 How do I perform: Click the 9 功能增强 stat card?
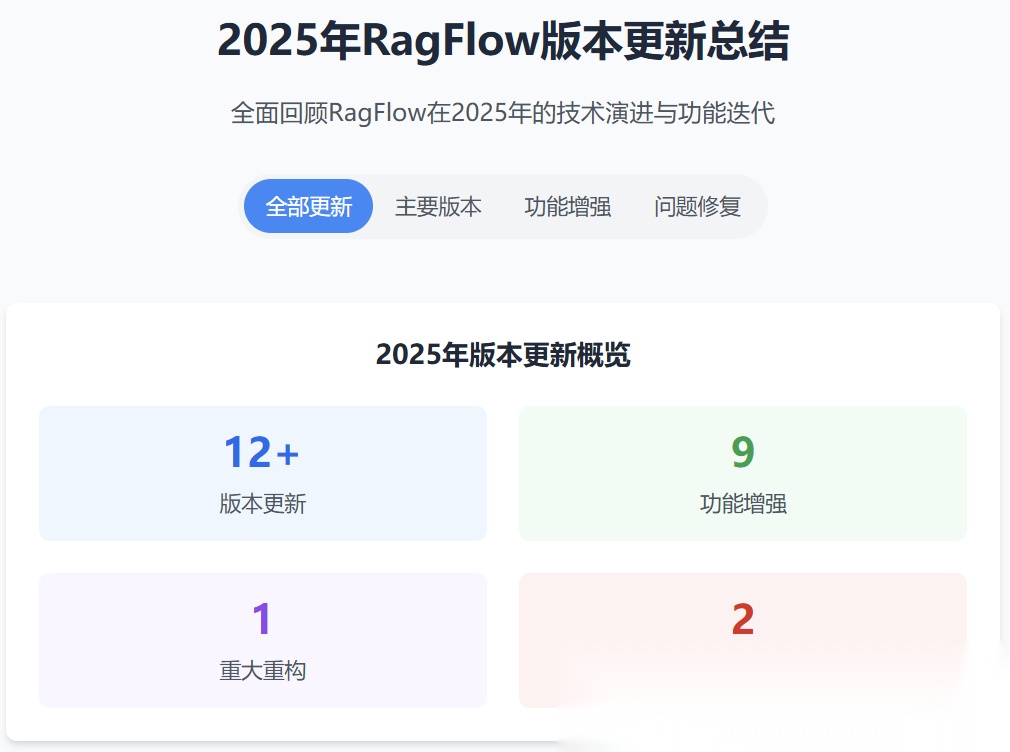pos(743,473)
